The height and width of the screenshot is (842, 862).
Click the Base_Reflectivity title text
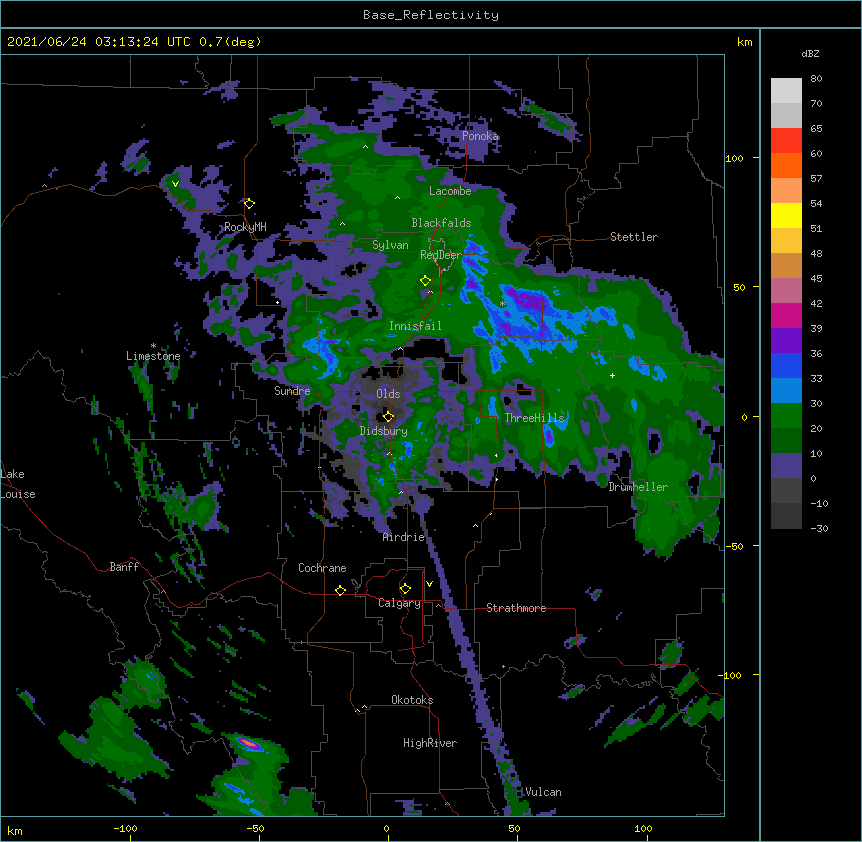pyautogui.click(x=431, y=15)
